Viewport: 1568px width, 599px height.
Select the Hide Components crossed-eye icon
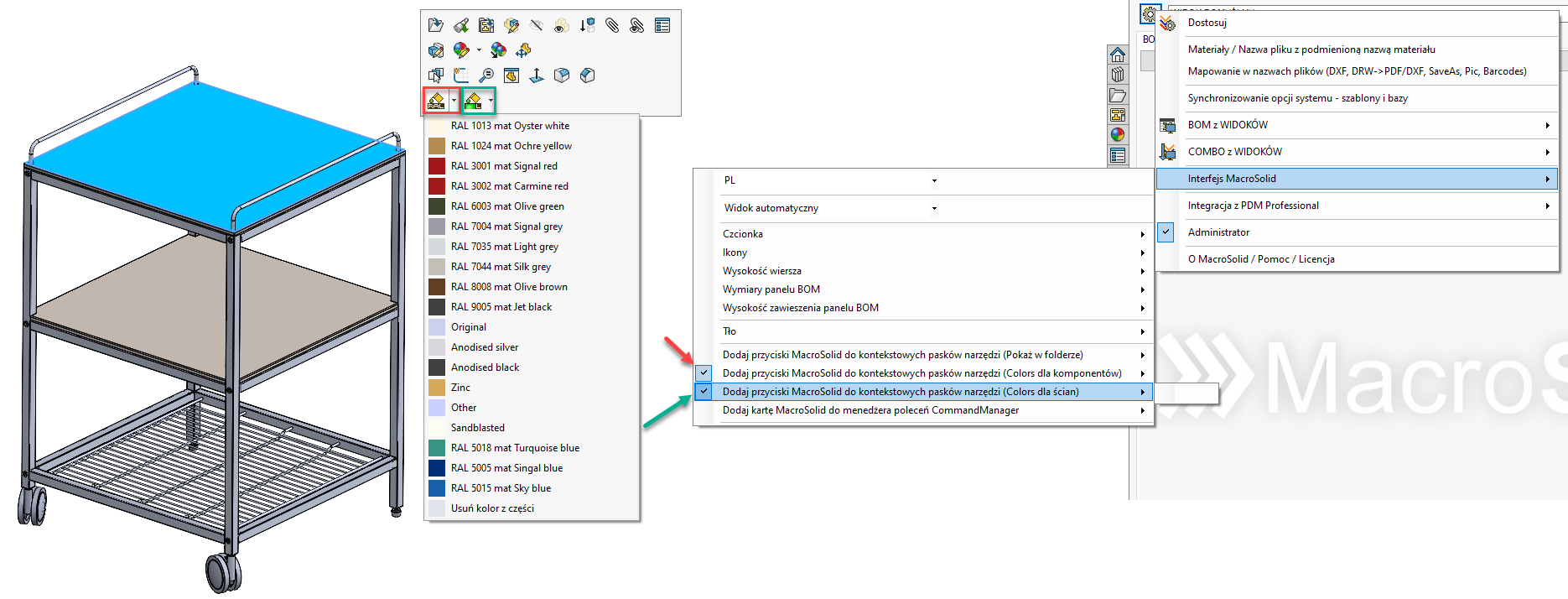click(537, 26)
